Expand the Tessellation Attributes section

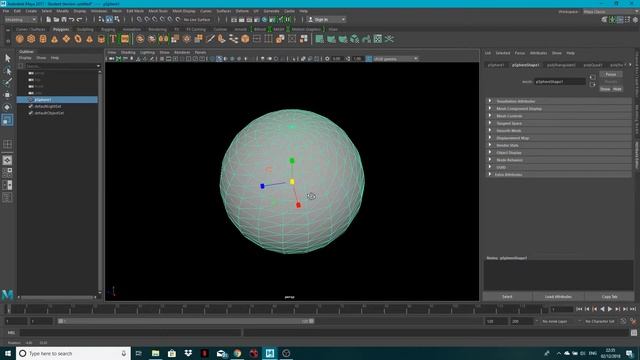point(559,101)
